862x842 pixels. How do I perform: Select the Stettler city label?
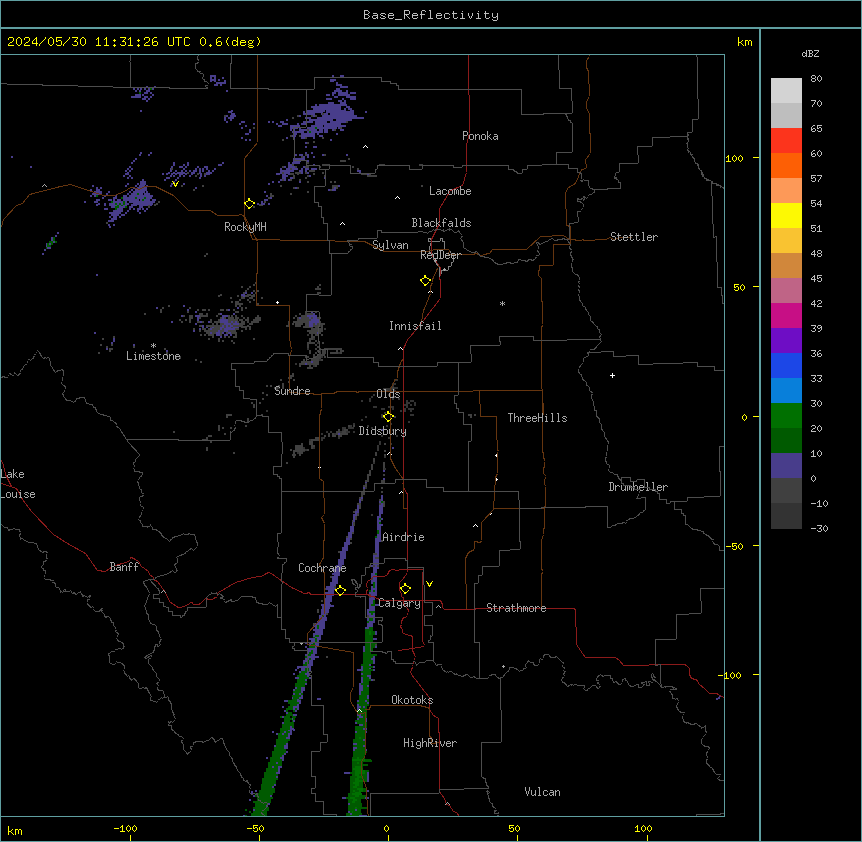634,237
